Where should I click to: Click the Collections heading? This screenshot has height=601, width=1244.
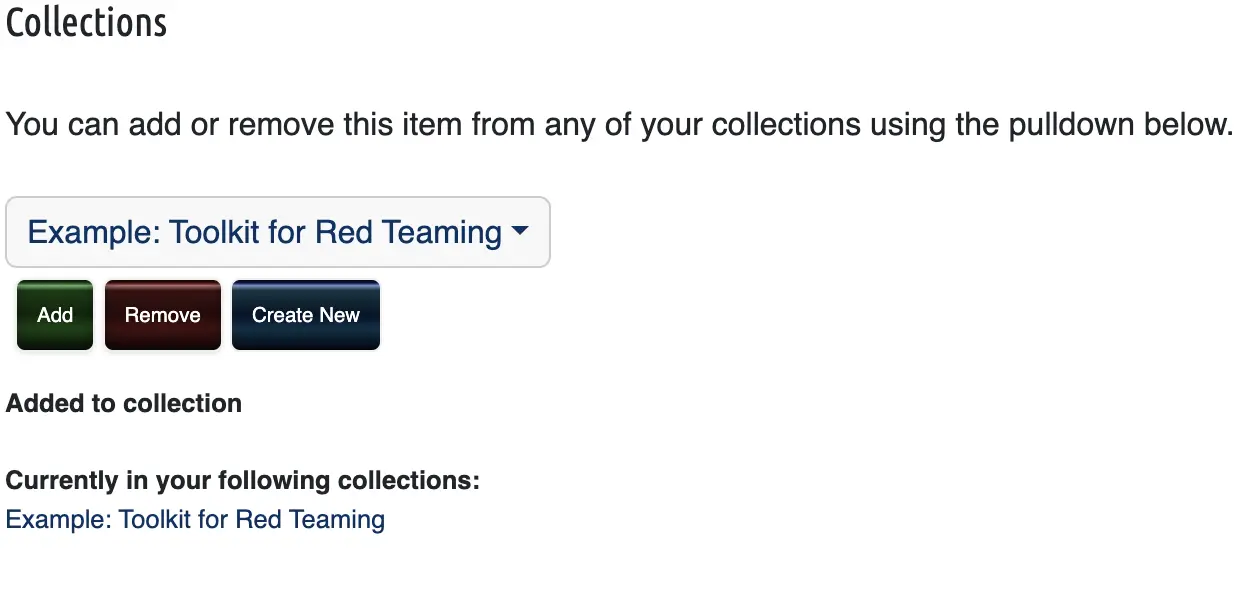point(87,22)
